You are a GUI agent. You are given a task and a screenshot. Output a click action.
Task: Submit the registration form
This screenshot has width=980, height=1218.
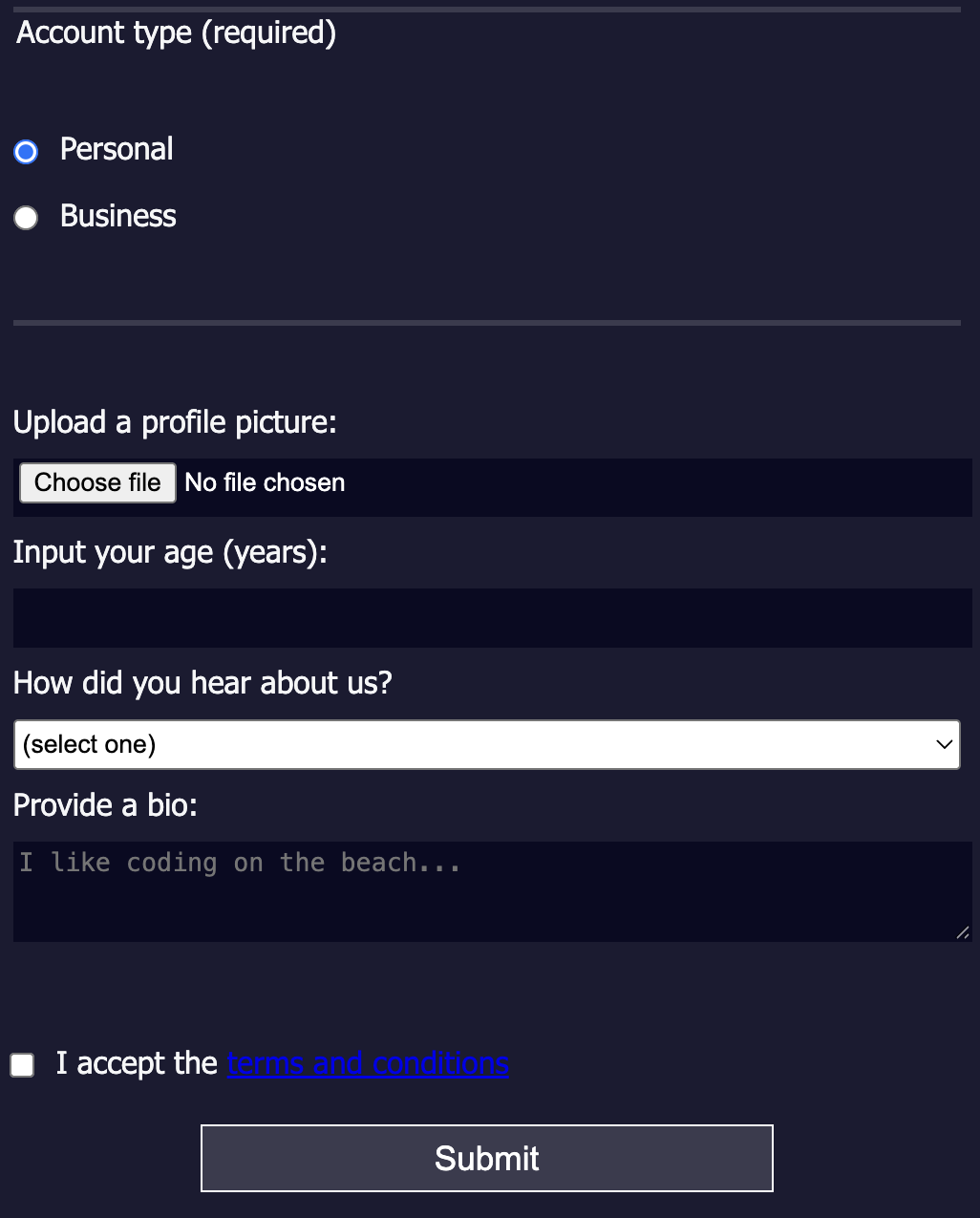pos(487,1158)
